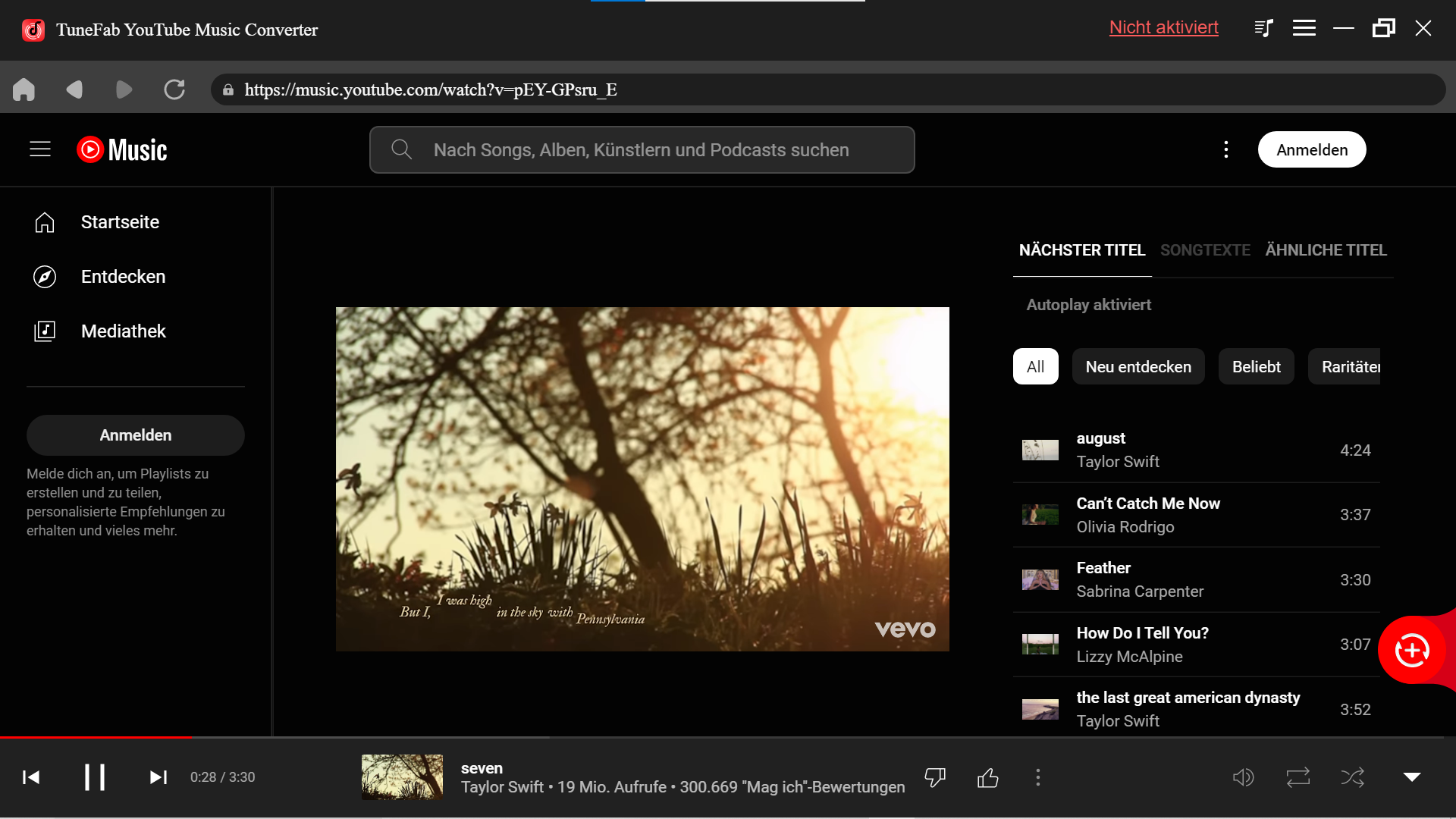Click Anmelden button in top bar
1456x819 pixels.
[1312, 149]
